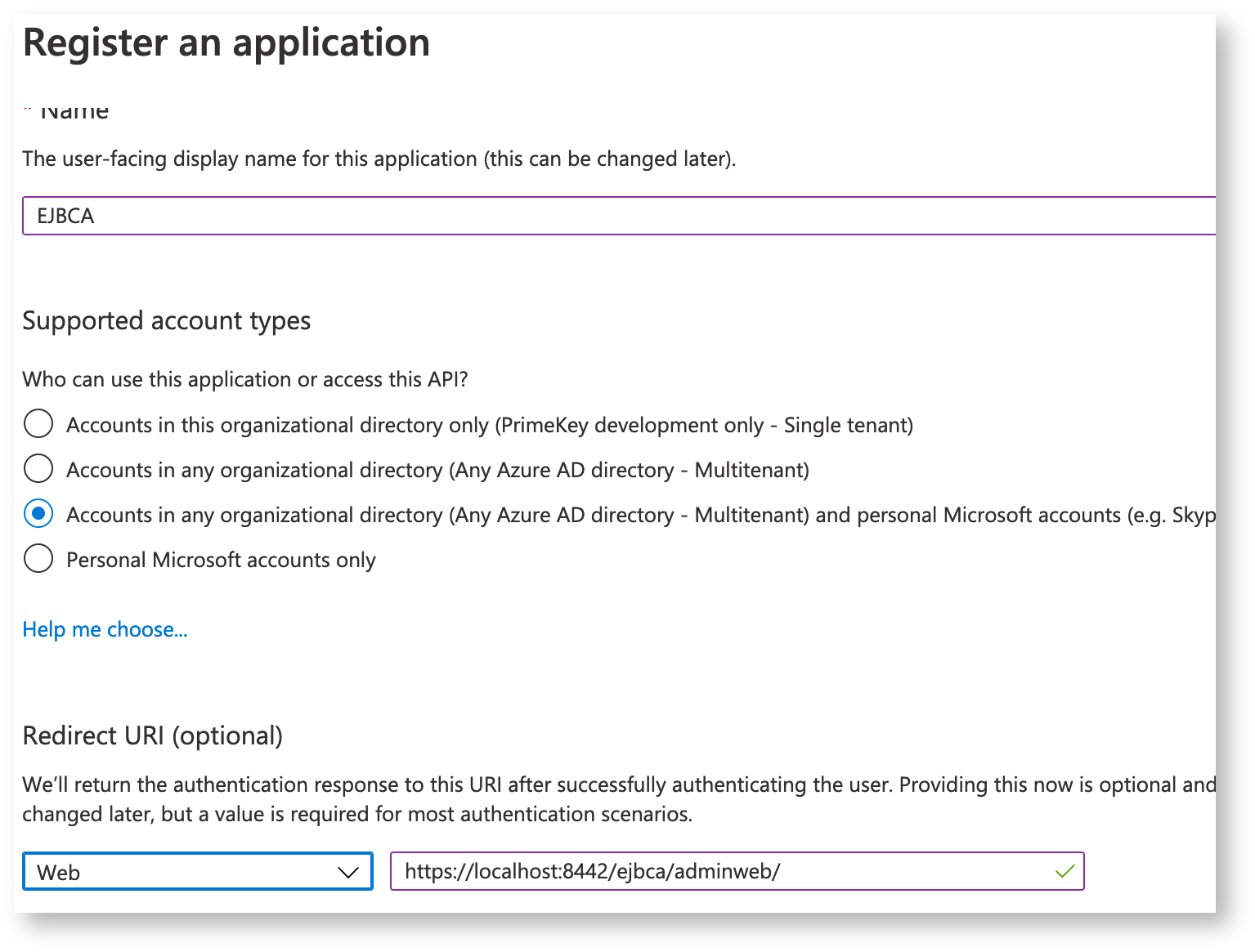
Task: Click the user-facing display name description text
Action: [379, 159]
